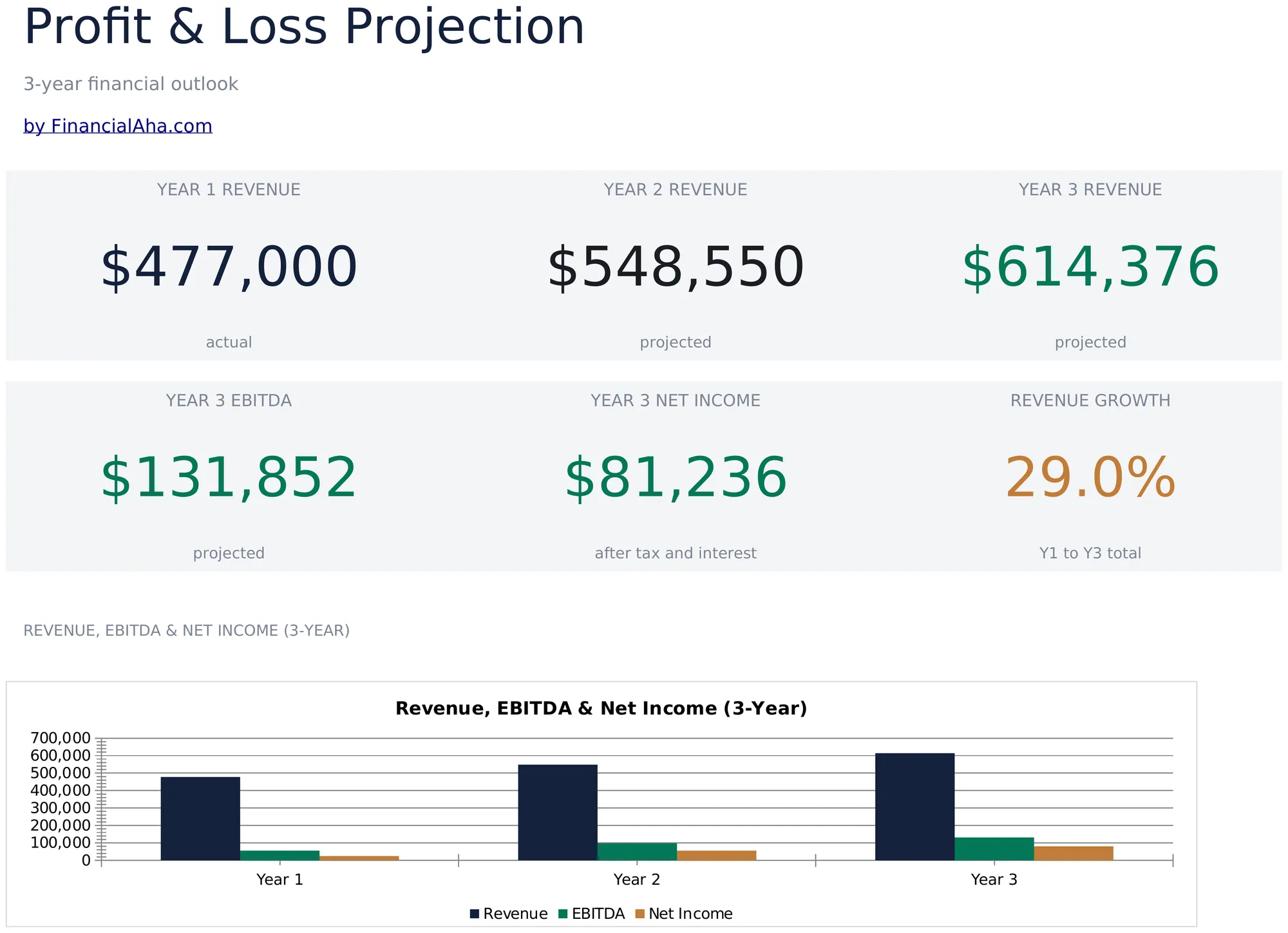Click the Year 2 Revenue bar
The height and width of the screenshot is (933, 1288).
click(558, 813)
